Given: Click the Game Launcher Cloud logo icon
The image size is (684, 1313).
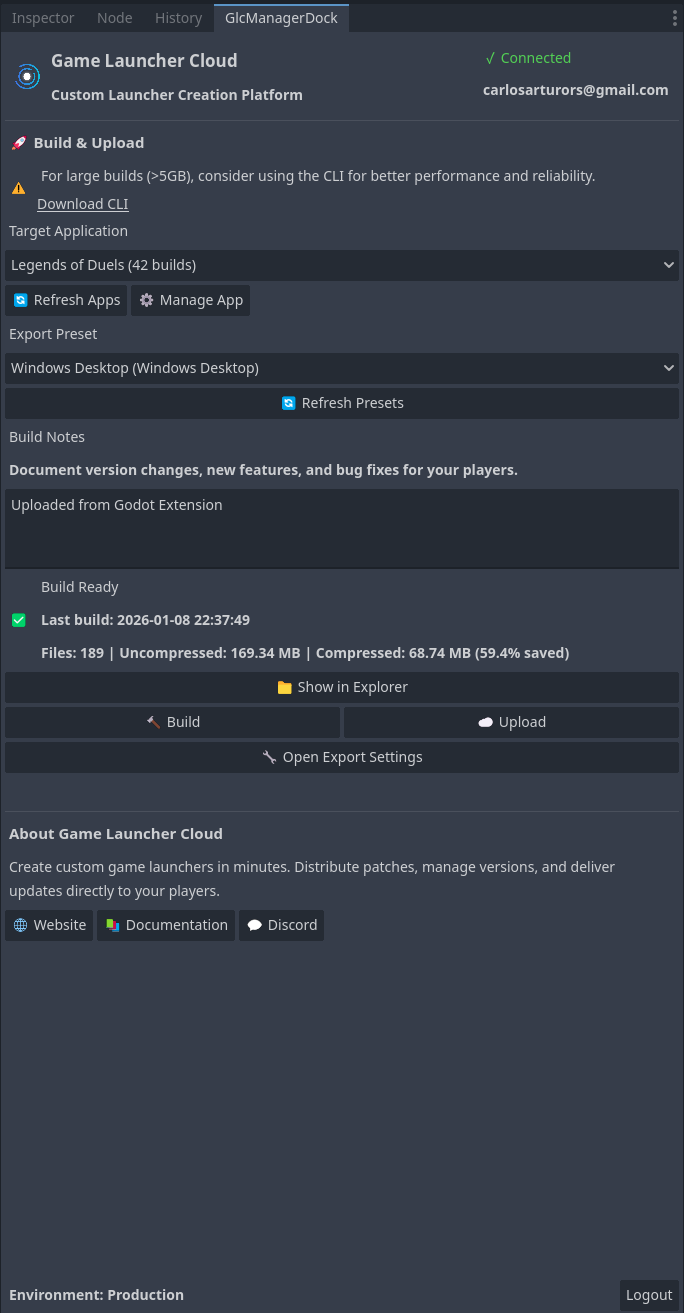Looking at the screenshot, I should 27,76.
